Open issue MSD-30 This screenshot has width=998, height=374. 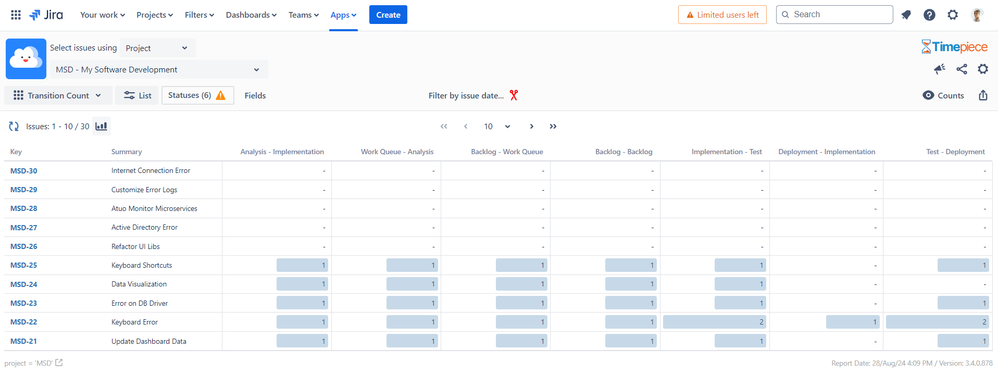pos(24,170)
